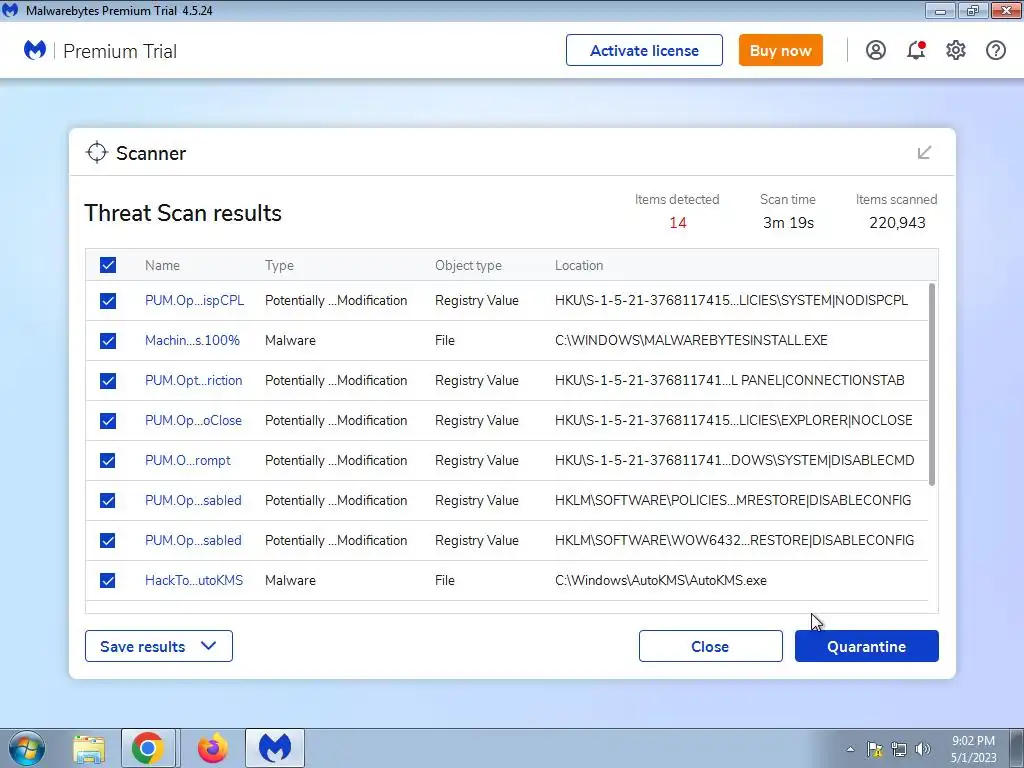The height and width of the screenshot is (768, 1024).
Task: Quarantine the selected threats
Action: tap(867, 646)
